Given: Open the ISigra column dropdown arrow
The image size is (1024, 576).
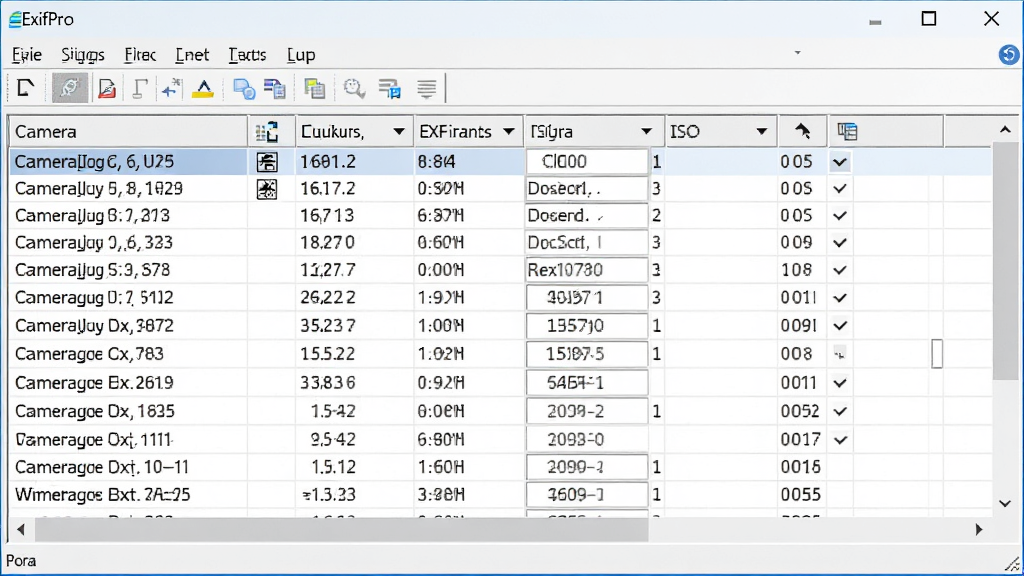Looking at the screenshot, I should pyautogui.click(x=646, y=132).
